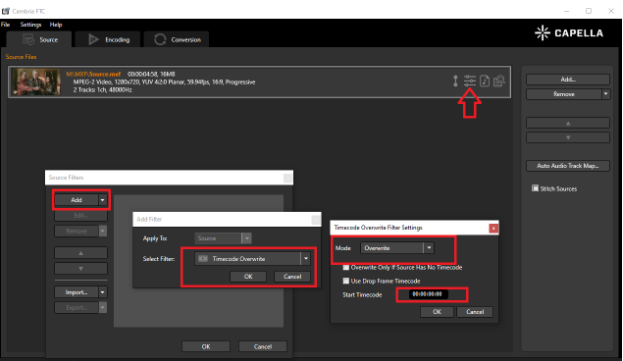
Task: Open the Help menu
Action: pos(56,25)
